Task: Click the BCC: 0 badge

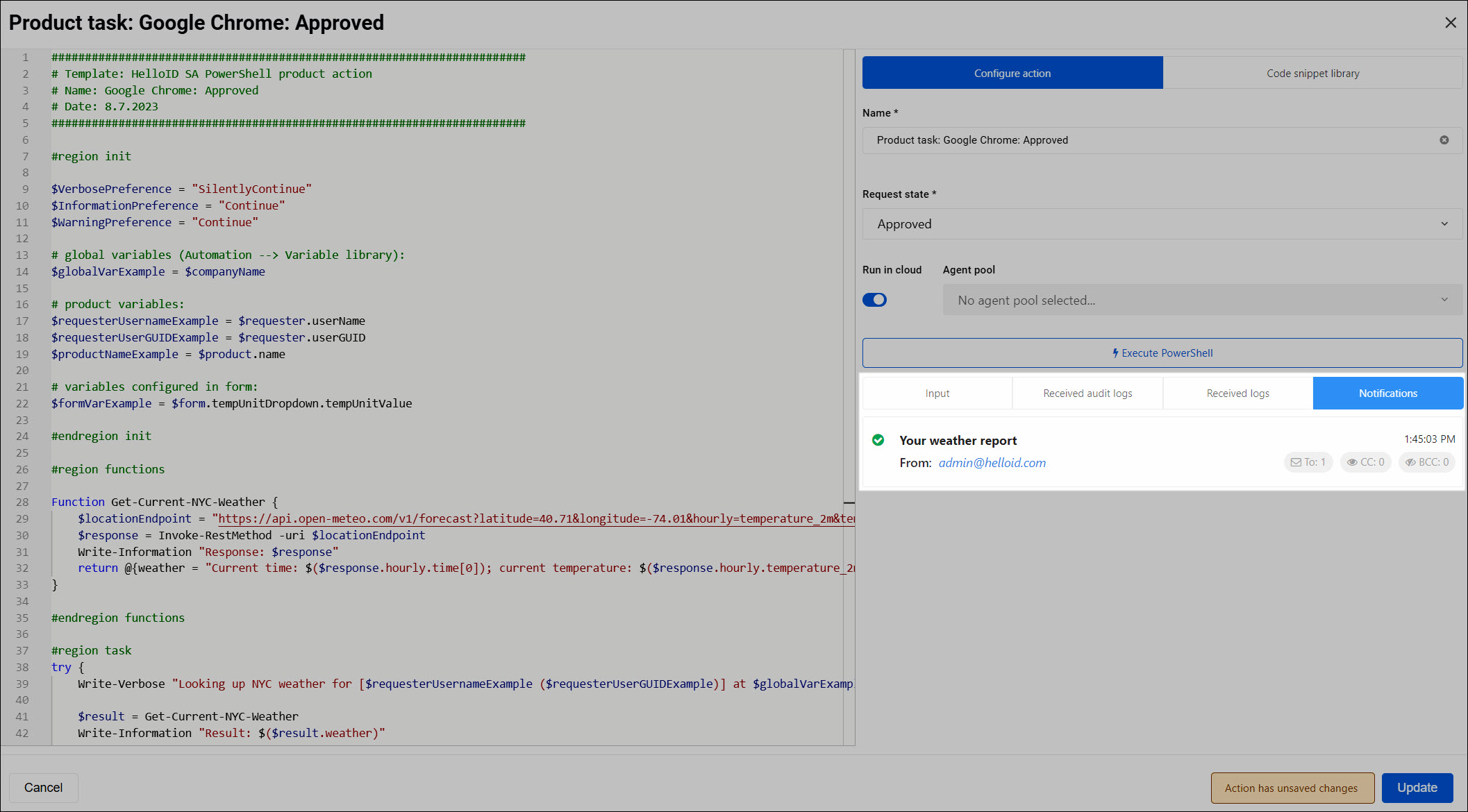Action: pyautogui.click(x=1427, y=462)
